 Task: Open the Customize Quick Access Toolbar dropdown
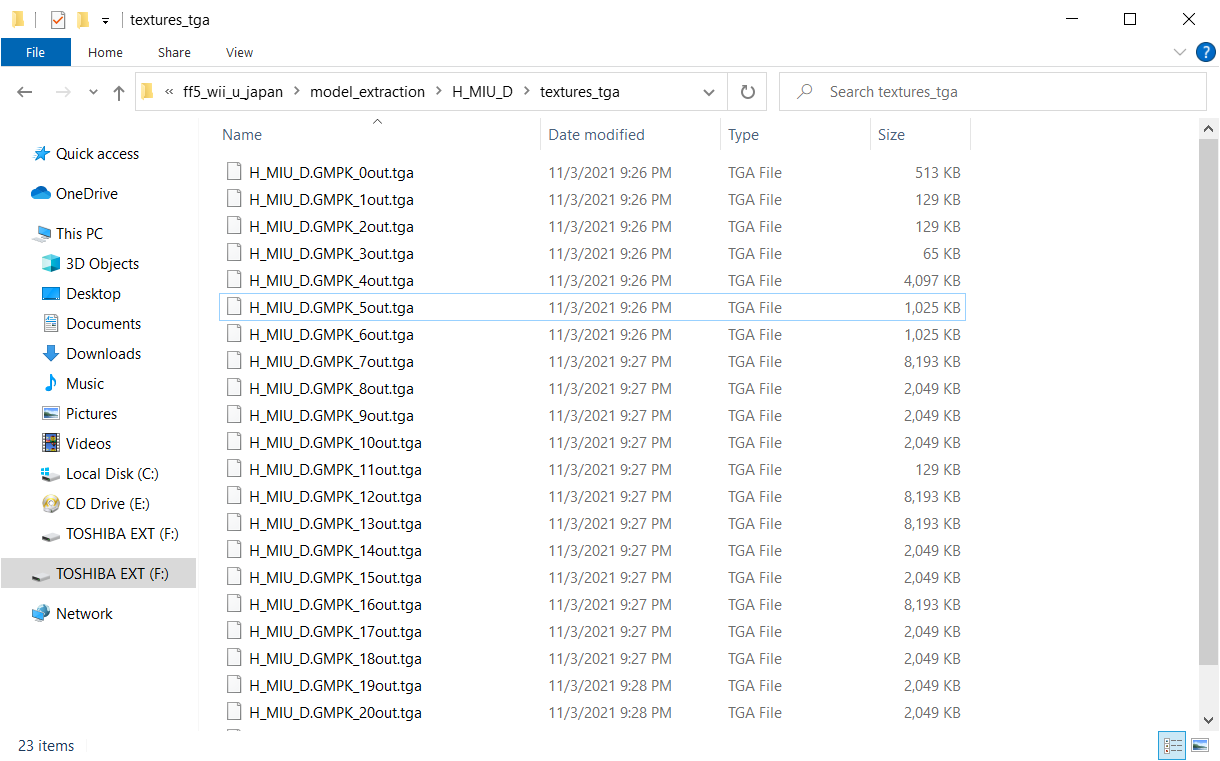click(105, 21)
